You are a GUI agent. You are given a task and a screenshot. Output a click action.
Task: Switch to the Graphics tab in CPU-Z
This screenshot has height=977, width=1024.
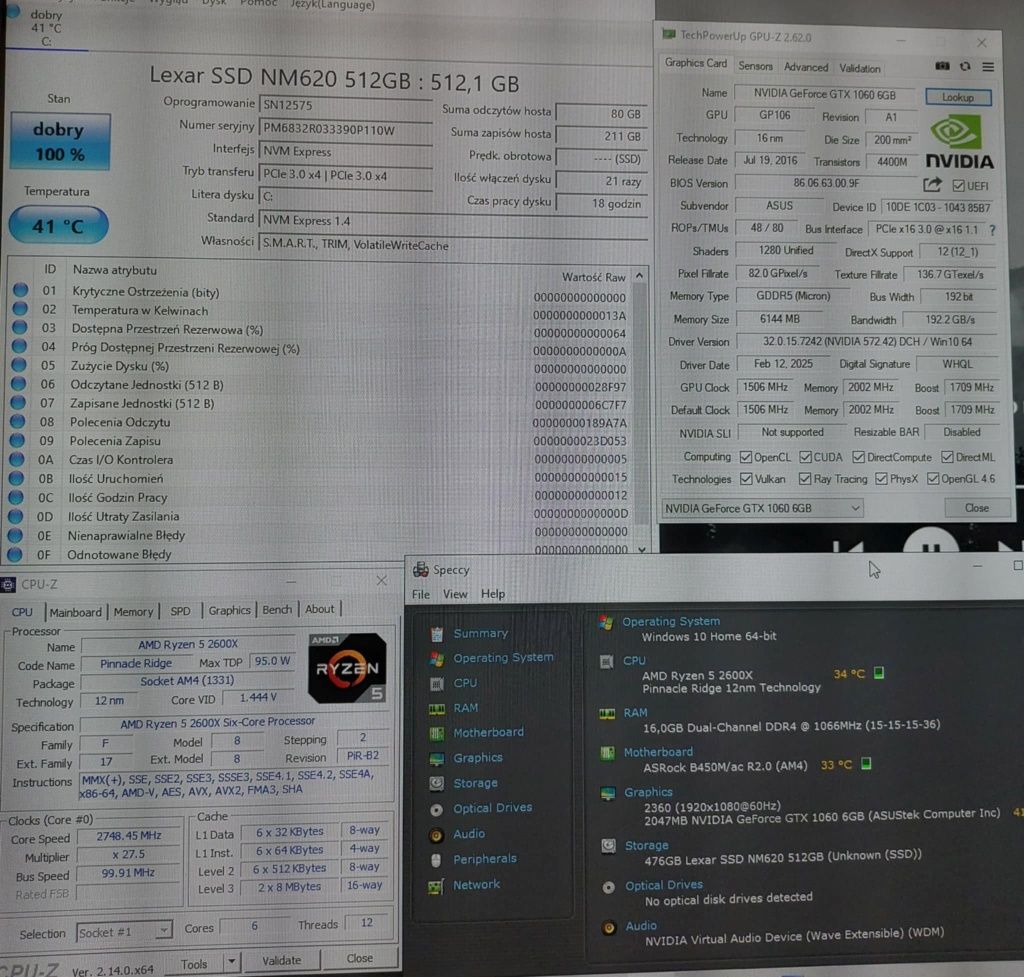point(229,610)
